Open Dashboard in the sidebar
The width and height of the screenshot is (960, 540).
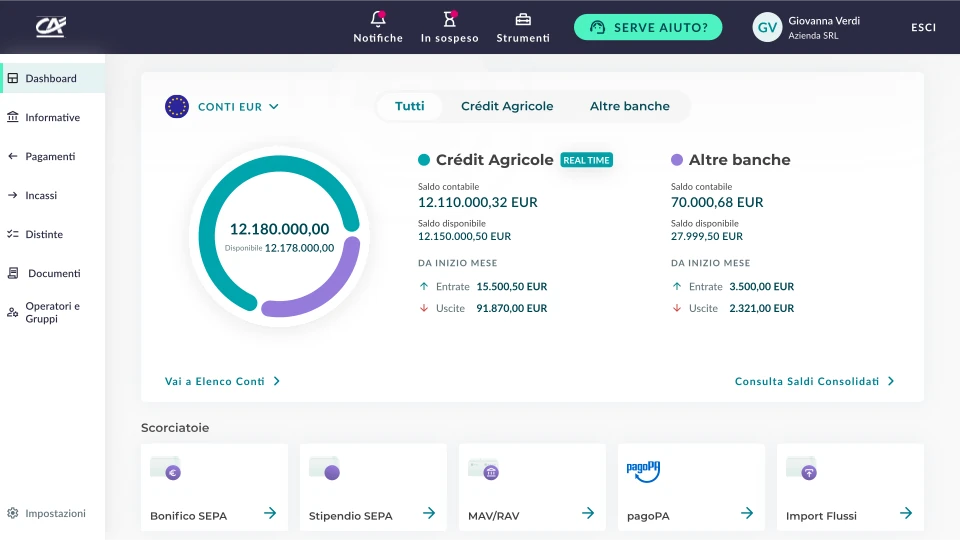pyautogui.click(x=53, y=78)
